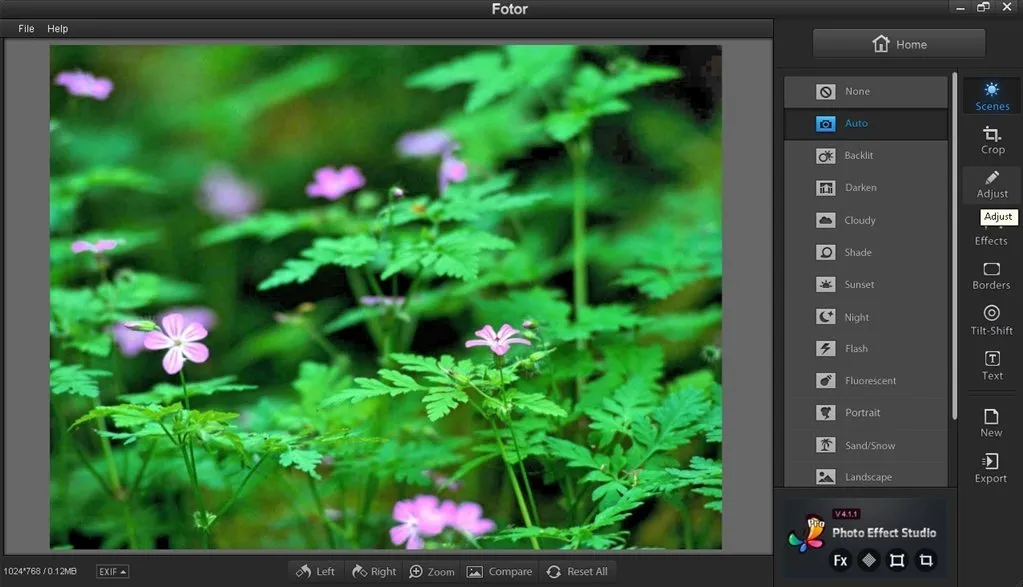The image size is (1023, 587).
Task: Click the flower photo preview
Action: (386, 297)
